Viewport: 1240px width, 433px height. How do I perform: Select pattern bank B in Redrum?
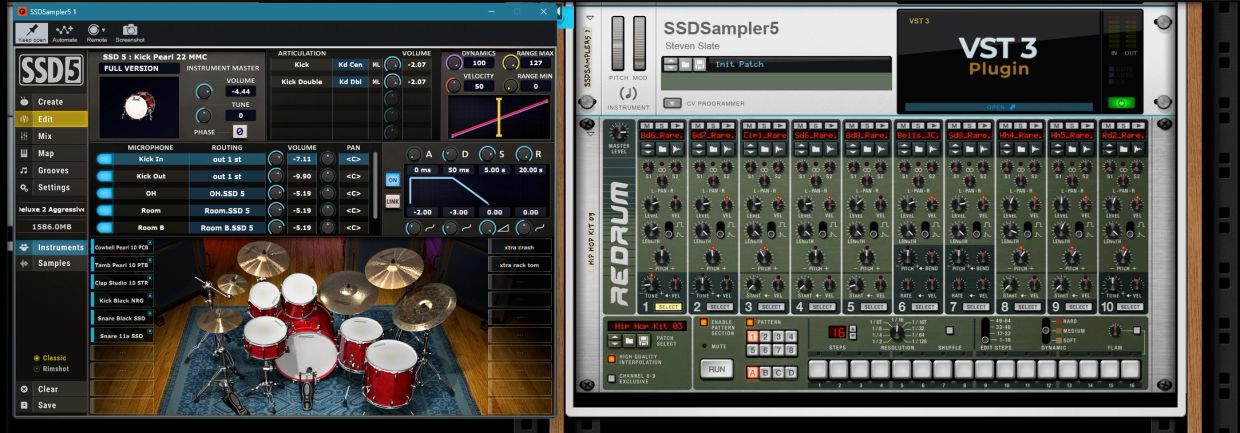[765, 372]
